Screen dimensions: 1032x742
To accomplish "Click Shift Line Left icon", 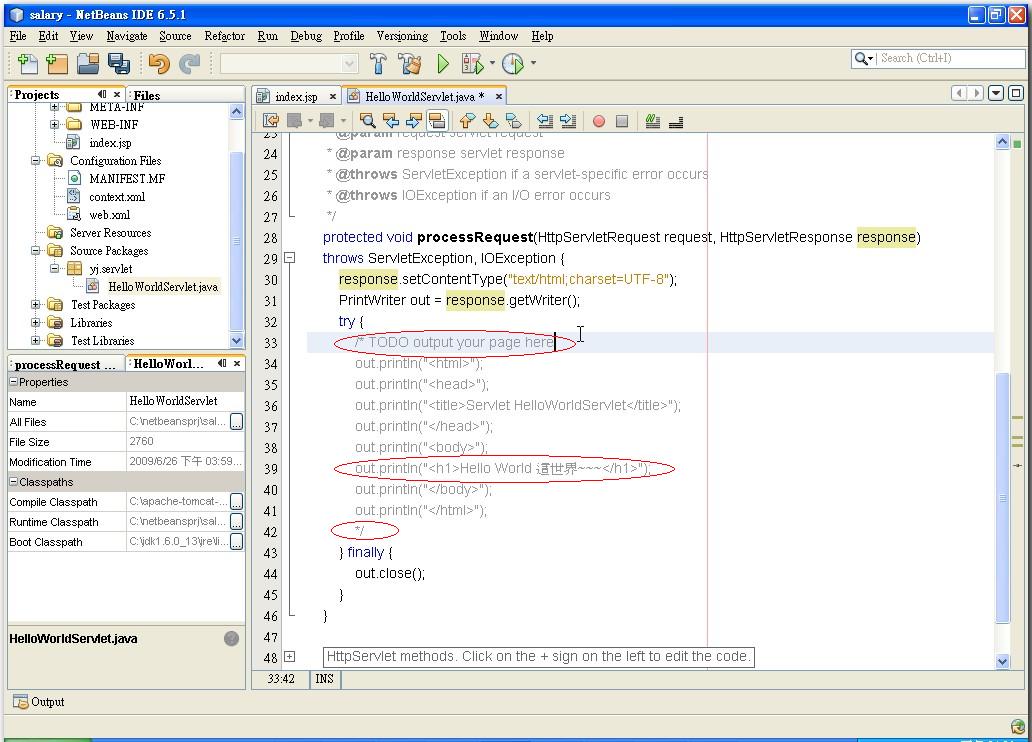I will pyautogui.click(x=545, y=120).
